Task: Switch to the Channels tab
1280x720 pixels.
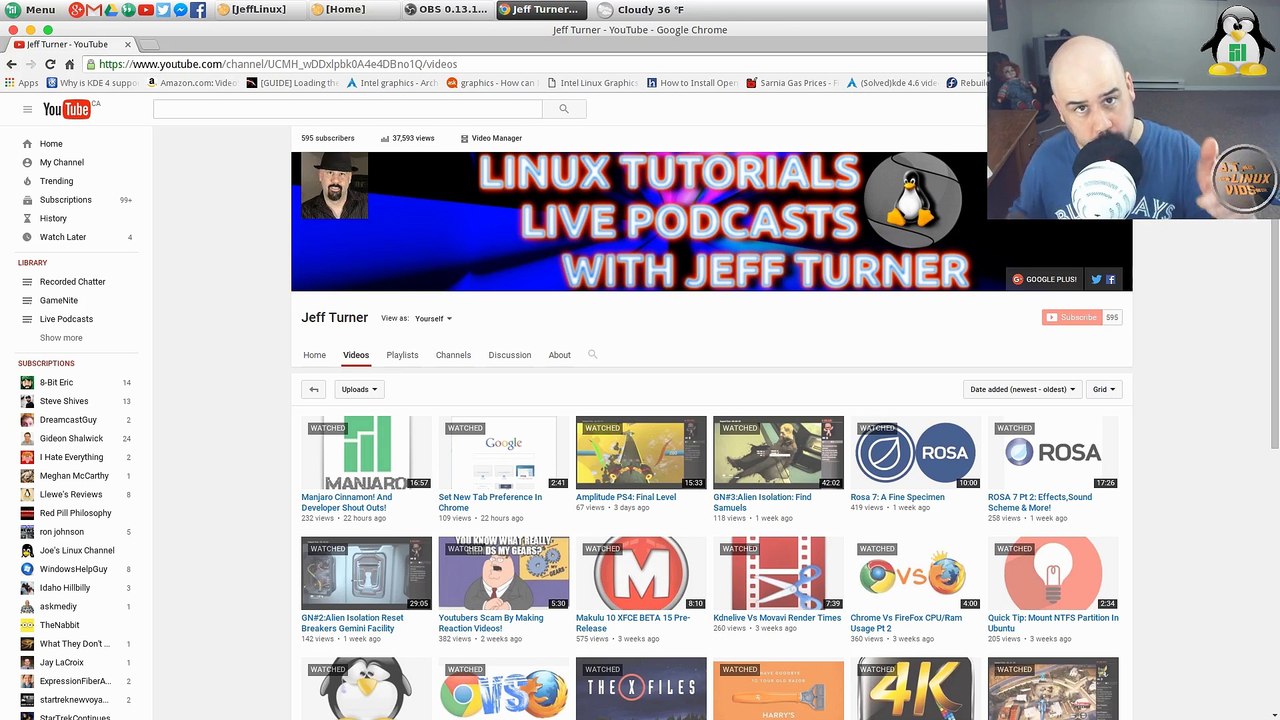Action: tap(453, 355)
